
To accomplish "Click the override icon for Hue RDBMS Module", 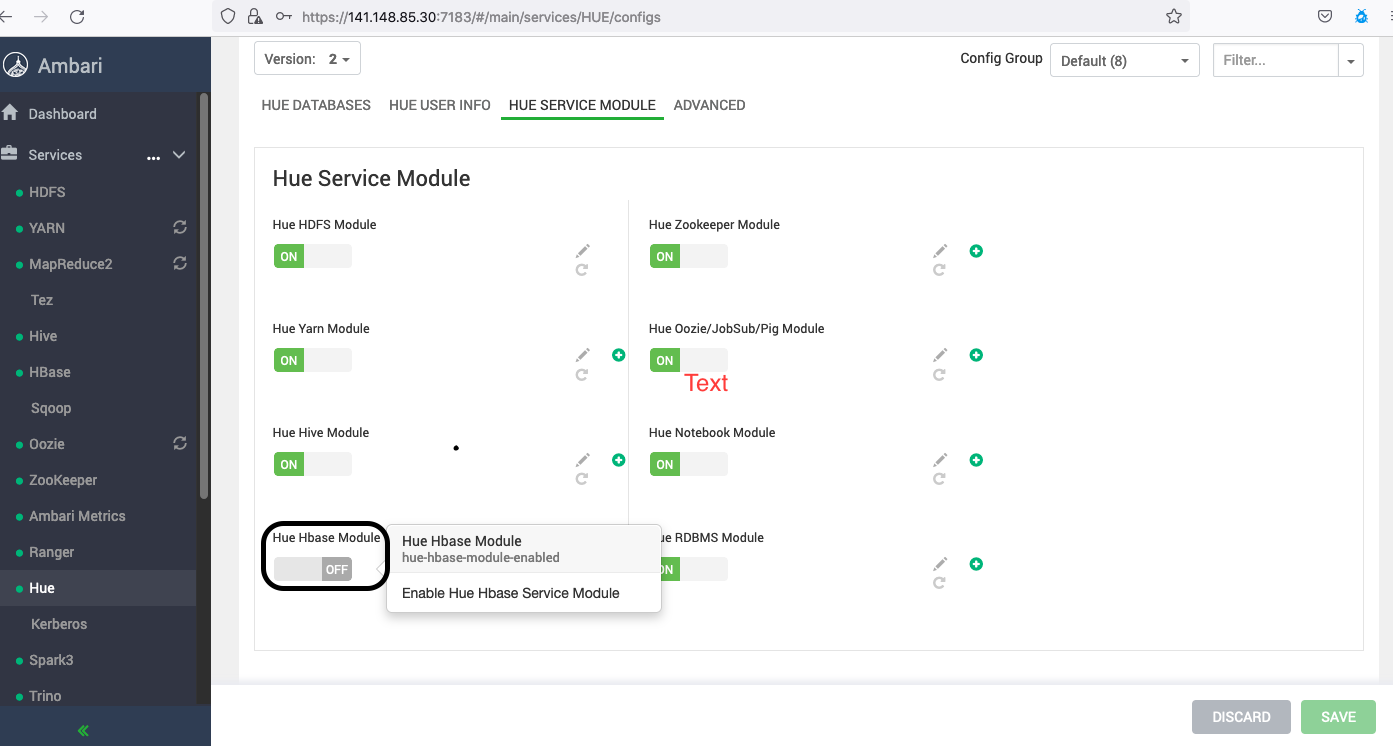I will [976, 563].
